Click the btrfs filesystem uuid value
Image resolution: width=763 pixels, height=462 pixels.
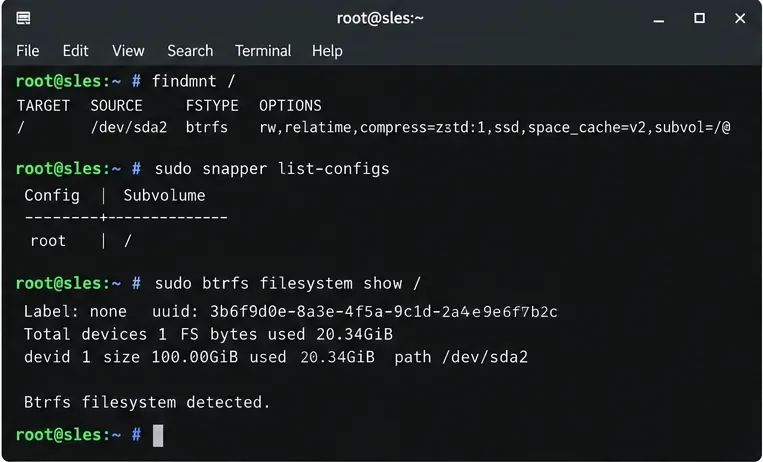383,312
